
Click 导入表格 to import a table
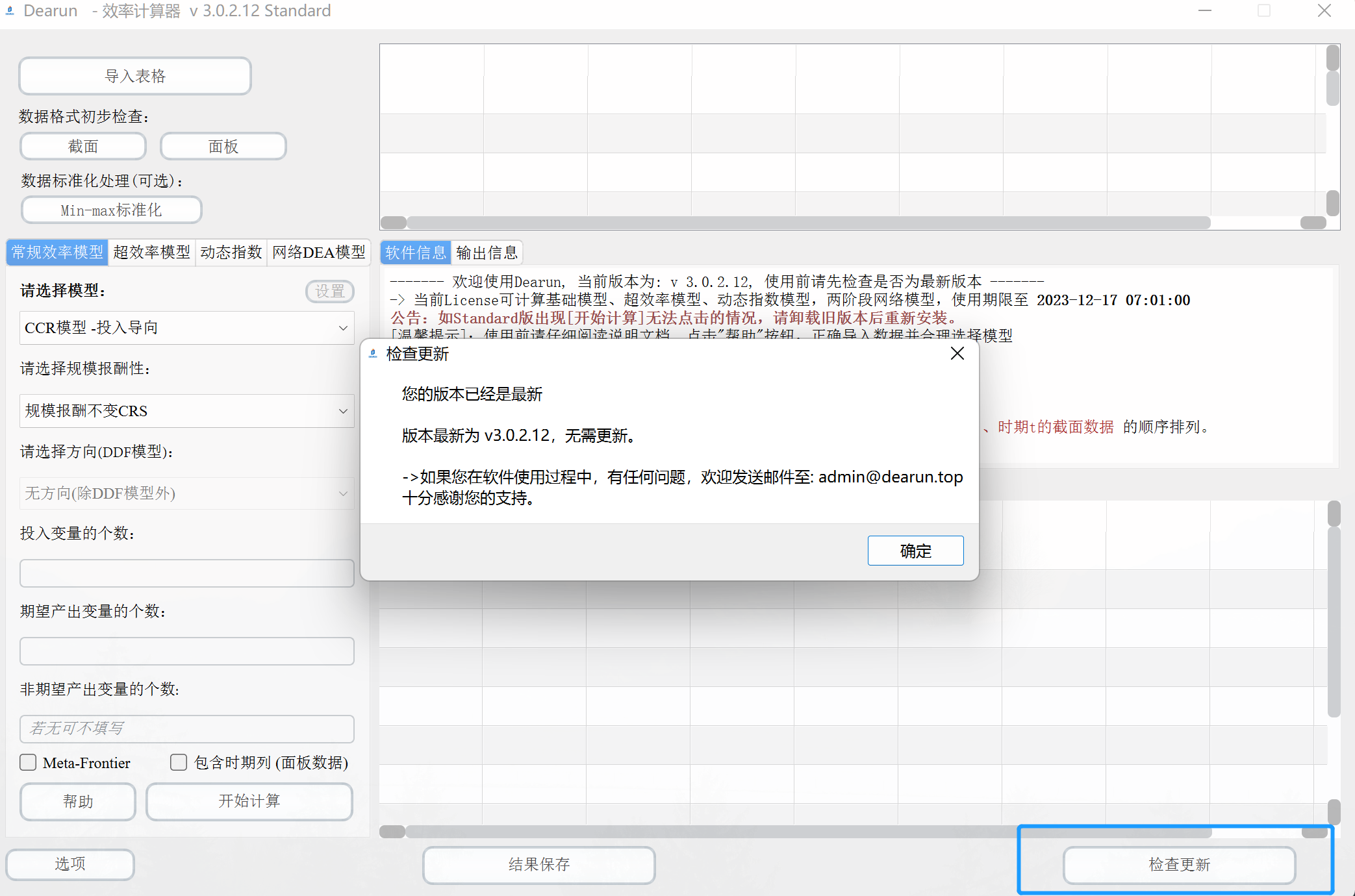click(134, 75)
